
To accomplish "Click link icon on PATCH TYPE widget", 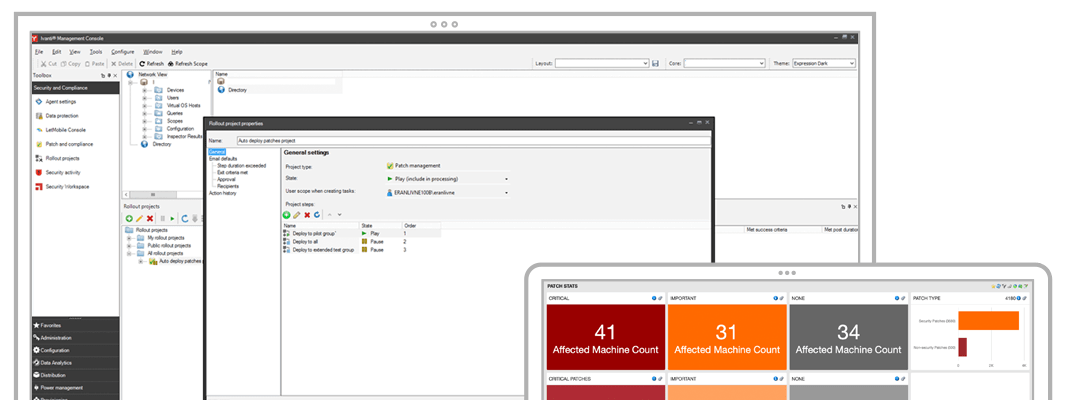I will point(1025,298).
